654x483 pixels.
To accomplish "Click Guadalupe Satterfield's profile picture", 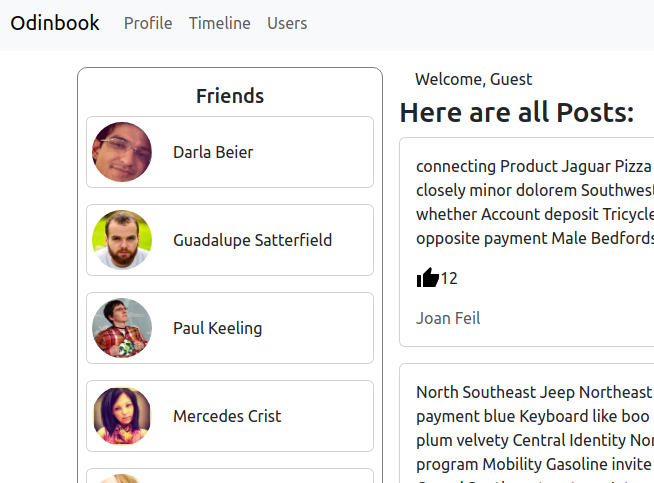I will (122, 240).
